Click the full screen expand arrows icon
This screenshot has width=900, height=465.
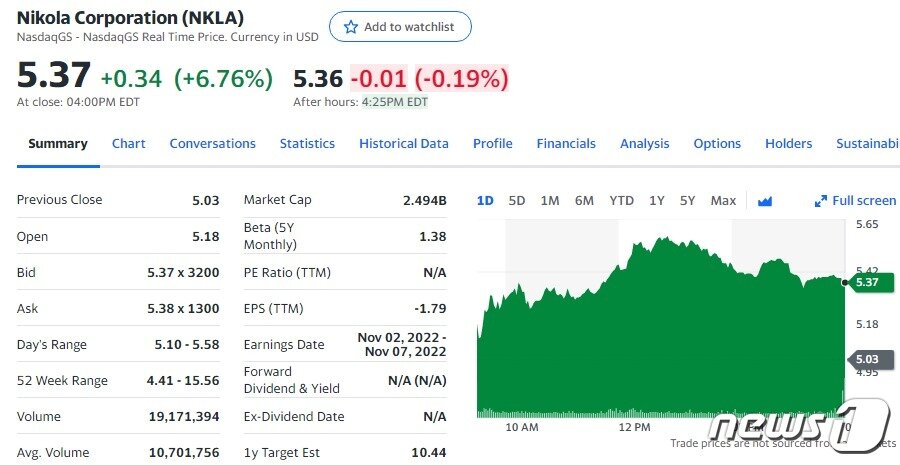(x=821, y=201)
